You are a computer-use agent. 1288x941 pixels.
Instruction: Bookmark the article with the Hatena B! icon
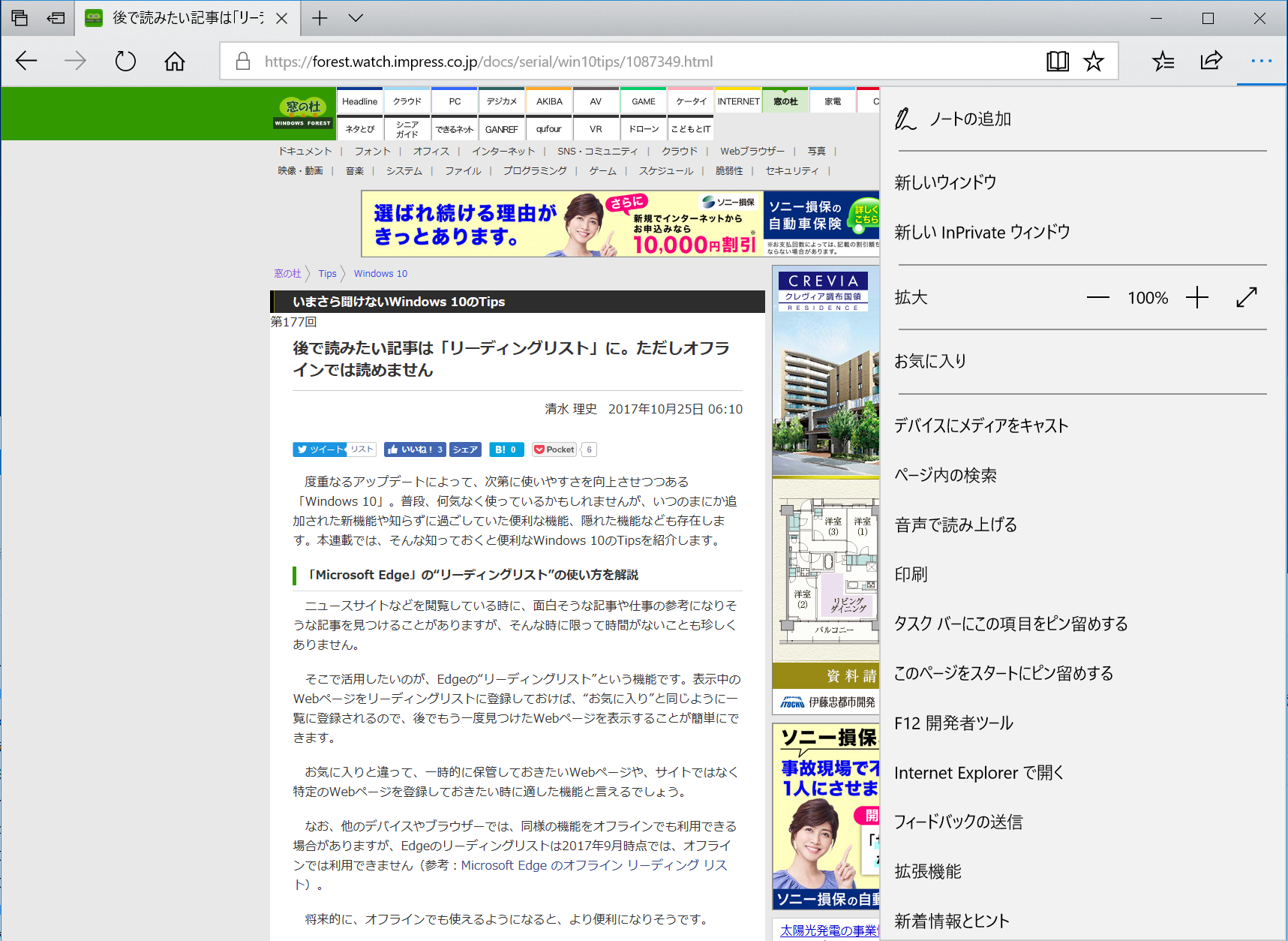506,449
